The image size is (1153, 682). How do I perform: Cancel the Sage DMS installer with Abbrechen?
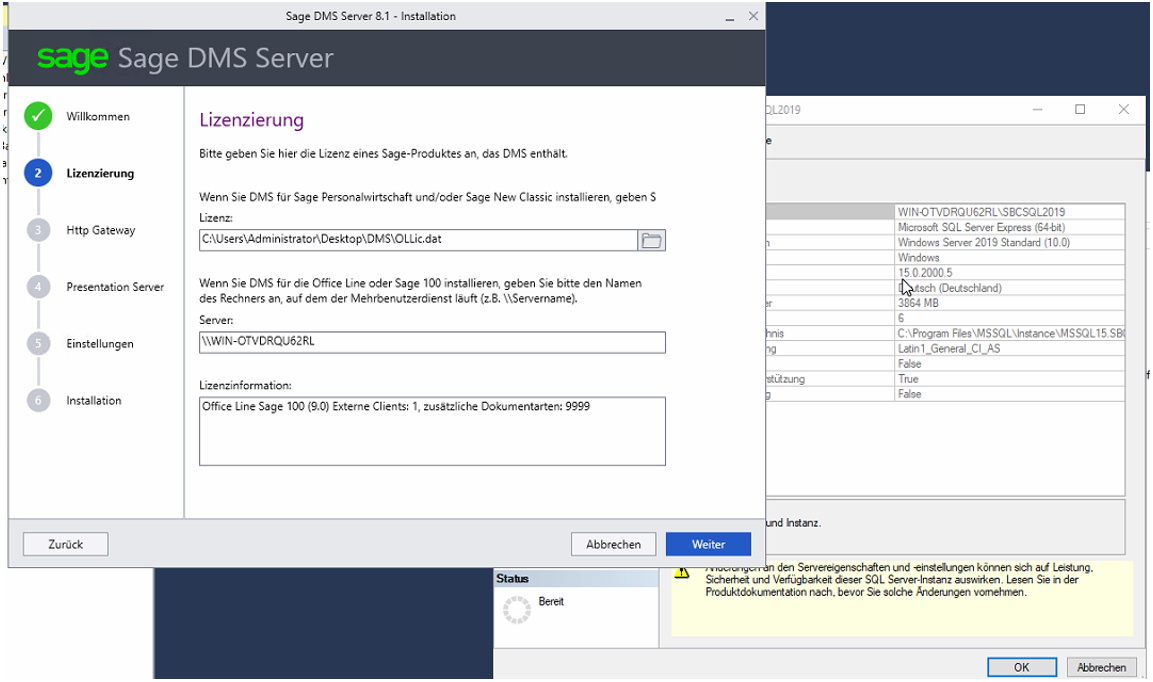pos(613,544)
